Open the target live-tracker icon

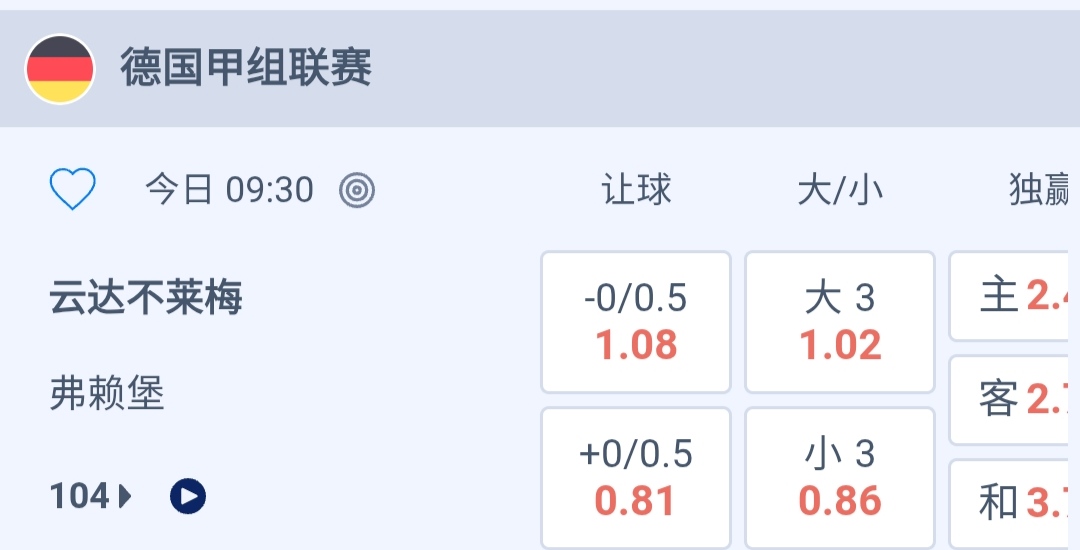(357, 189)
